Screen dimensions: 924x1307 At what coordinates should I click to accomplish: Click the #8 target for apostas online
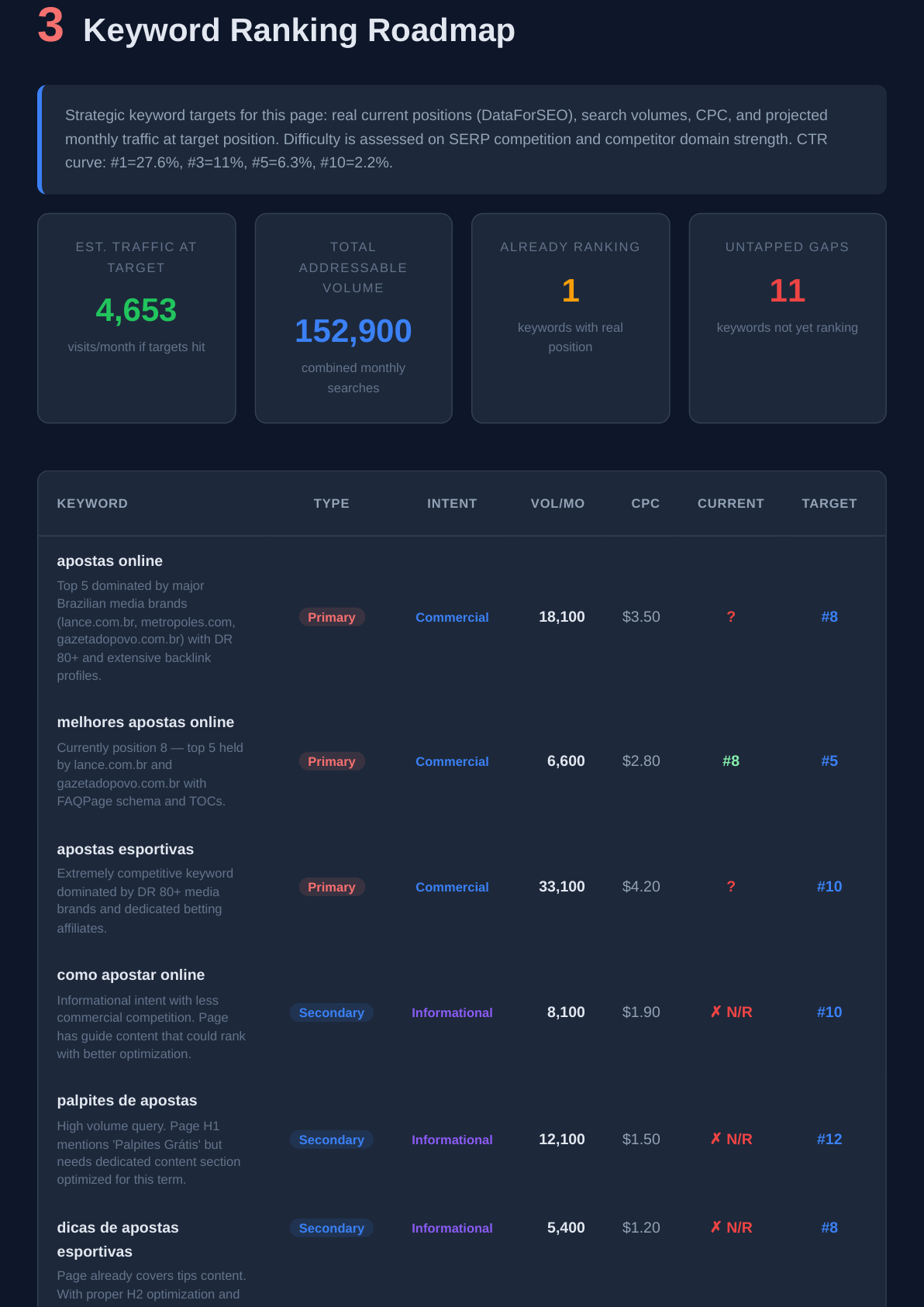[829, 617]
